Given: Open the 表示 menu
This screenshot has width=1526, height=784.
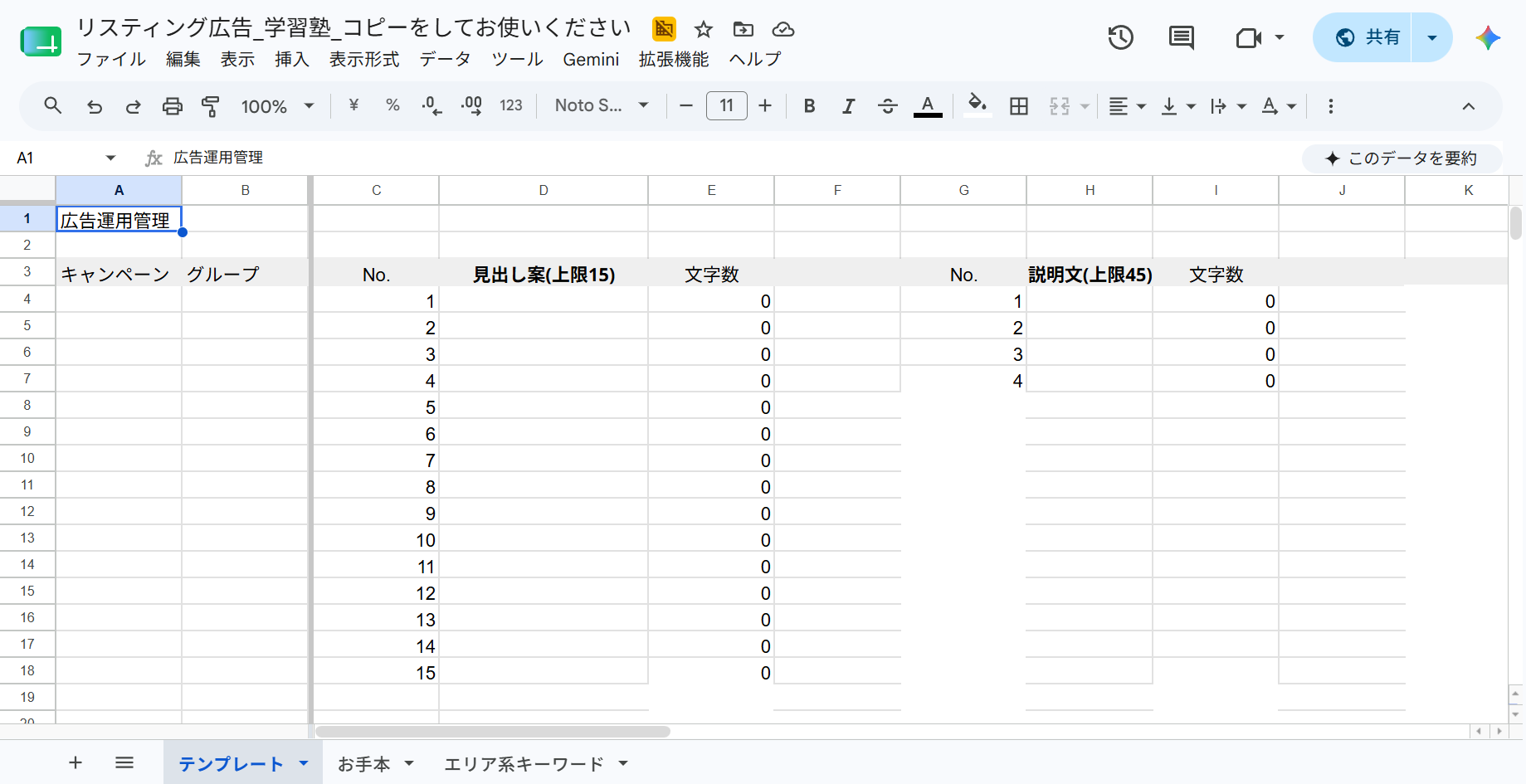Looking at the screenshot, I should pyautogui.click(x=237, y=59).
